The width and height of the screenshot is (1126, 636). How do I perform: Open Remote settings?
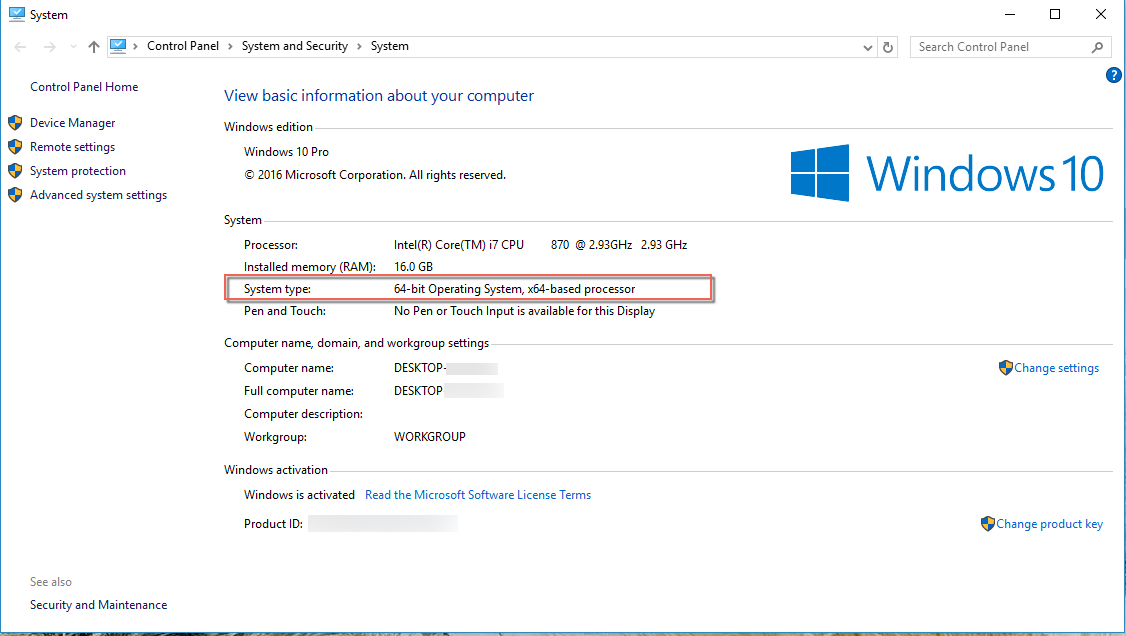coord(72,147)
